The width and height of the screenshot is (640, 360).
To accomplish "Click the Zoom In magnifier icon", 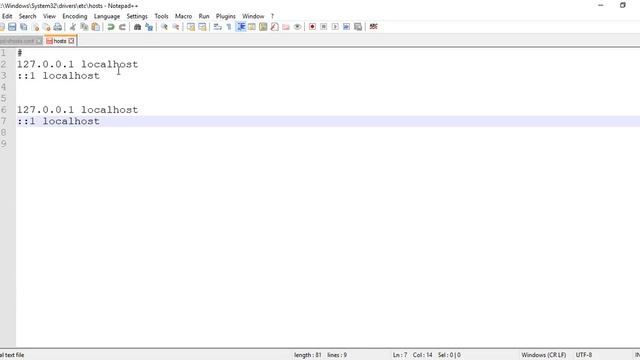I will [x=164, y=27].
